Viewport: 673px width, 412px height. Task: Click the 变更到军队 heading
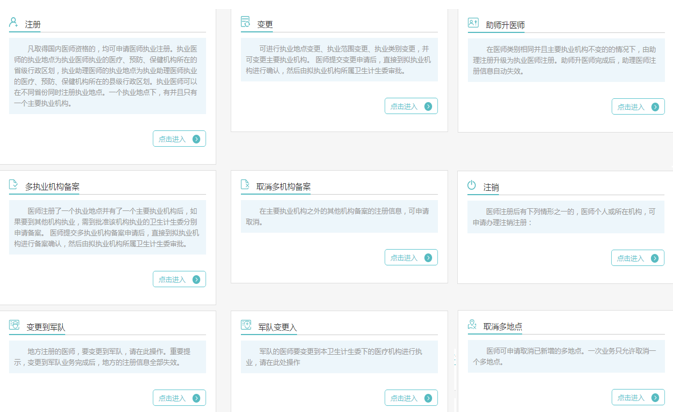pos(45,327)
